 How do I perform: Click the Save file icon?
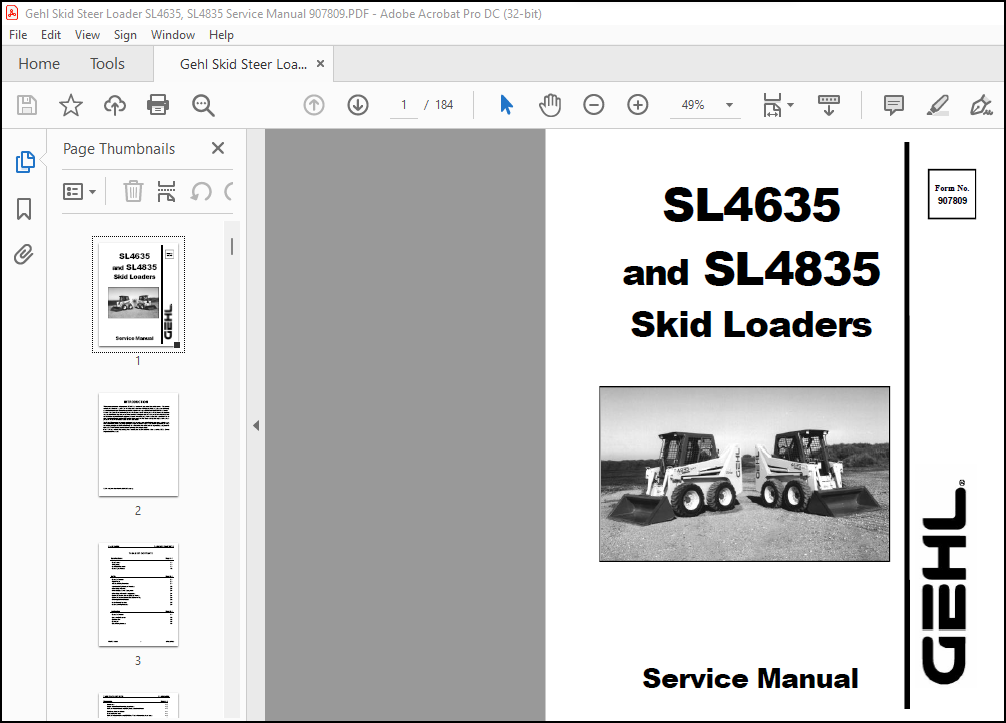[x=27, y=105]
